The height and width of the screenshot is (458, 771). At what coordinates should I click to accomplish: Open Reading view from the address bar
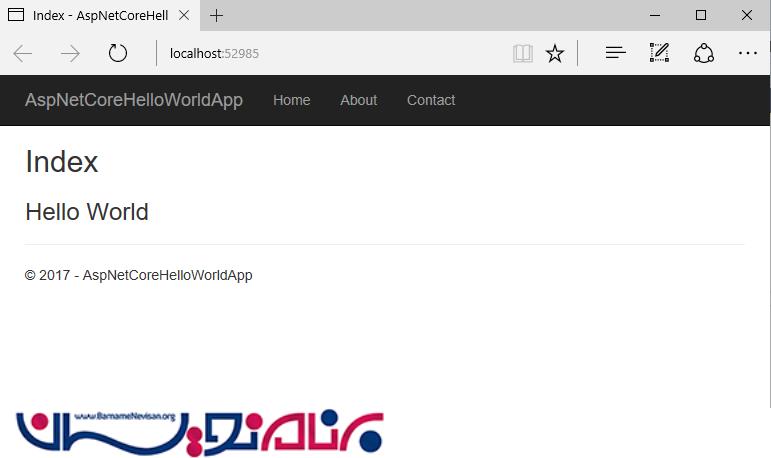(522, 53)
